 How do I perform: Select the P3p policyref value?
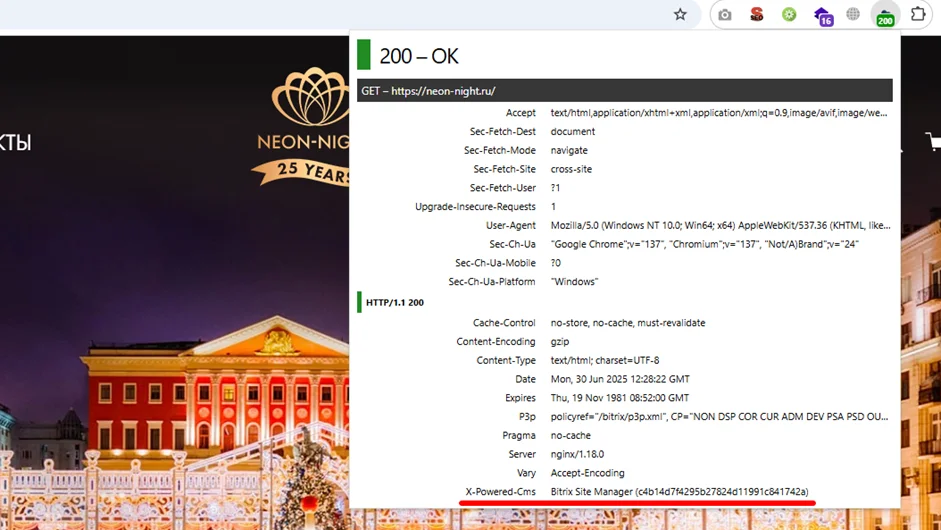coord(719,417)
